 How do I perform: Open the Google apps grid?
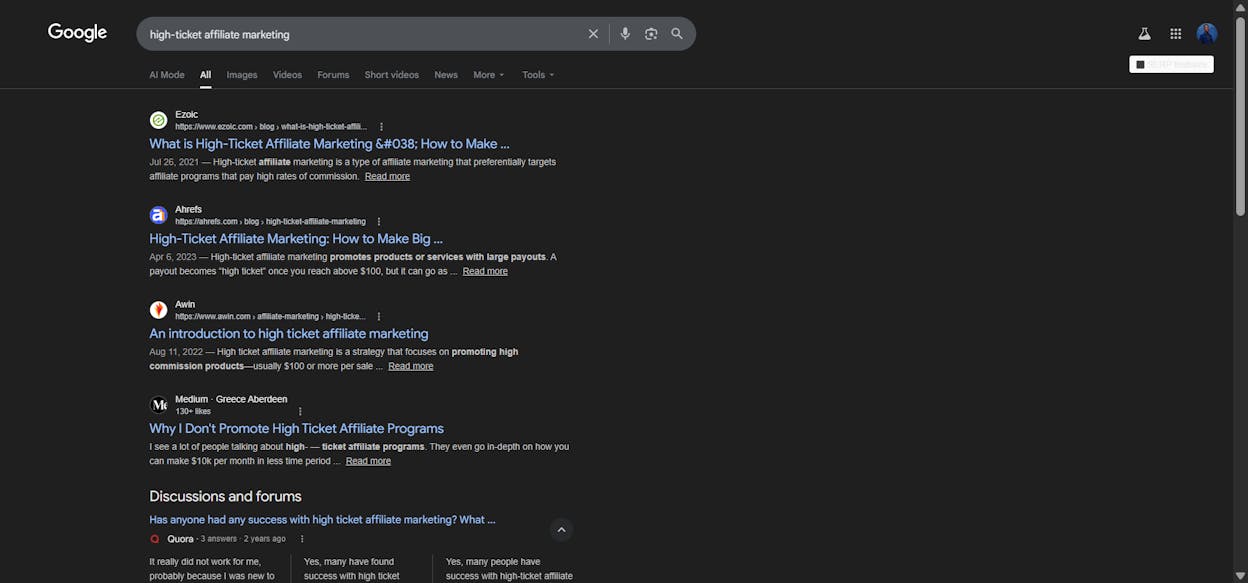1176,34
